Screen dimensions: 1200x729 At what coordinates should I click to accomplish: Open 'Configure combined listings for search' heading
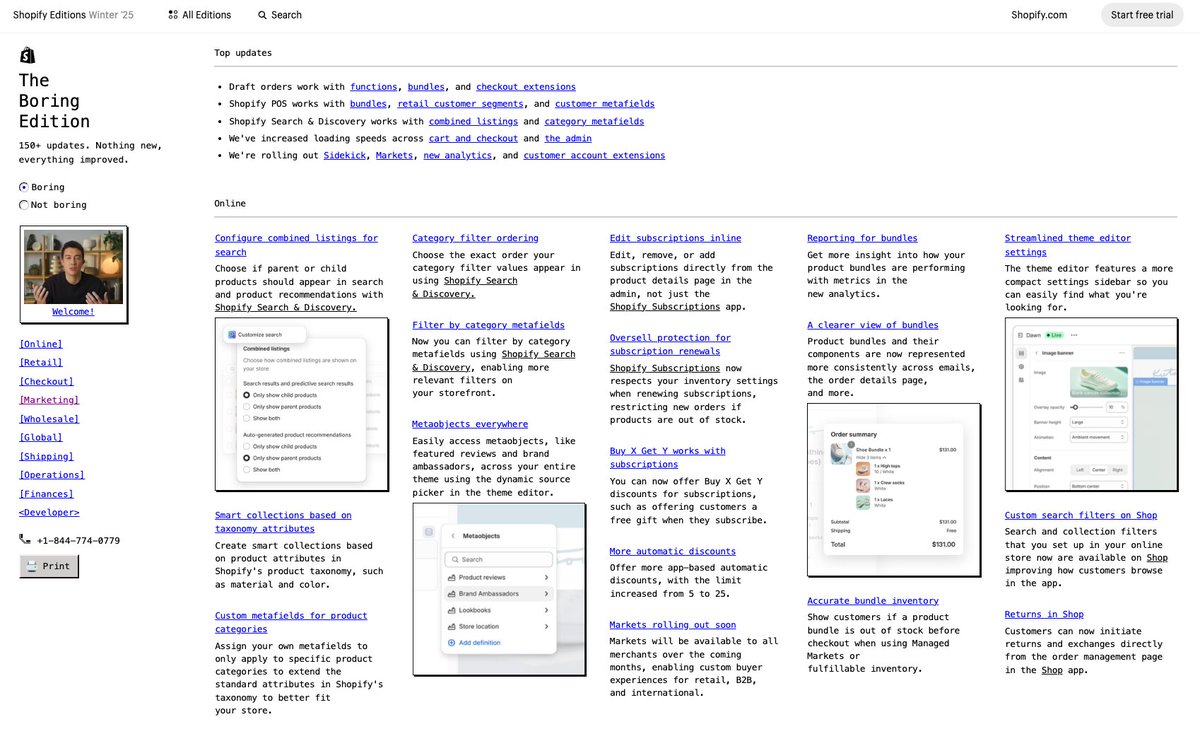click(296, 245)
